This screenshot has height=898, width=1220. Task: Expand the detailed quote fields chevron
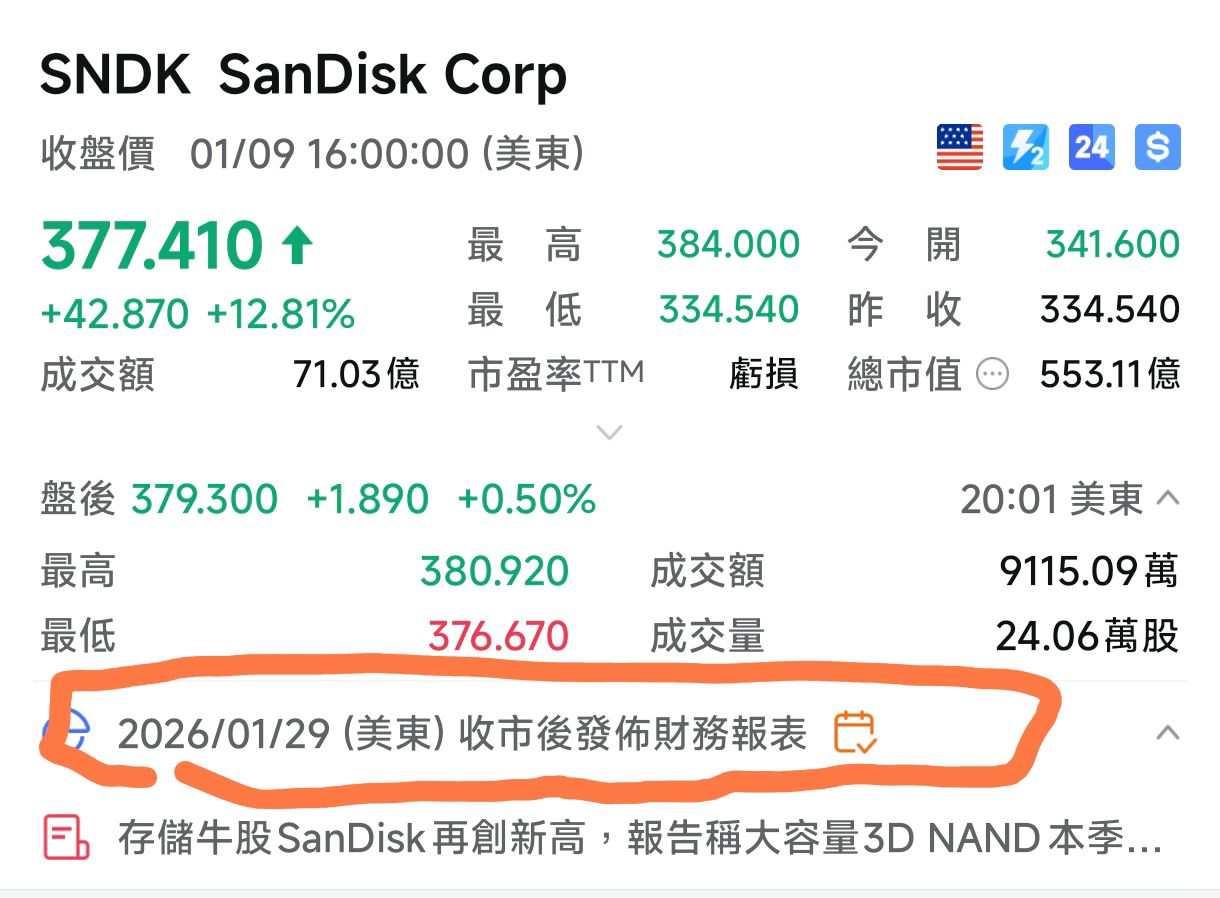tap(609, 432)
